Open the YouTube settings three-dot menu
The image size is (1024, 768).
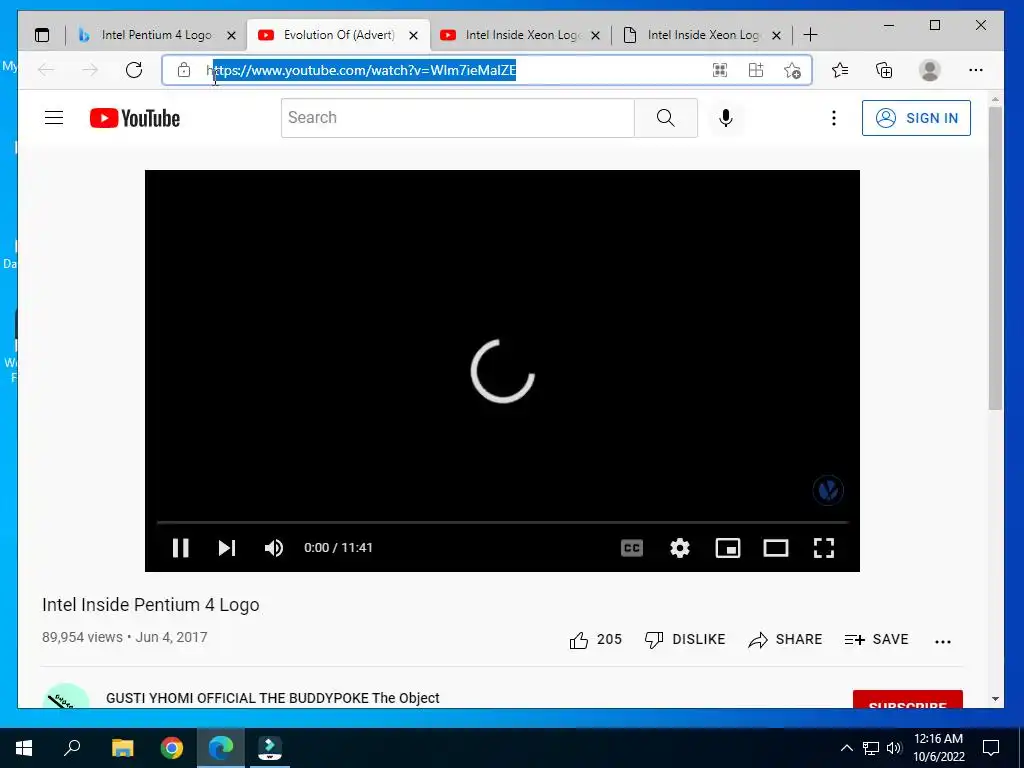833,118
